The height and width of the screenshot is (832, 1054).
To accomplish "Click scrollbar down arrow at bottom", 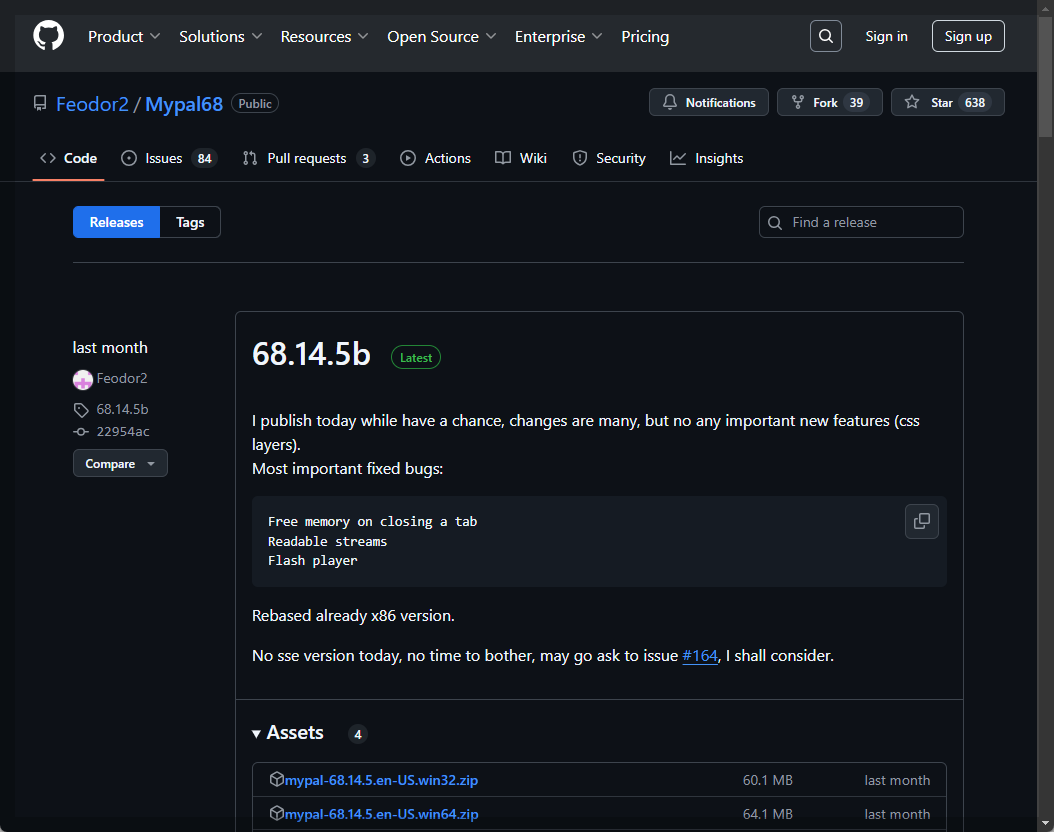I will pyautogui.click(x=1045, y=823).
